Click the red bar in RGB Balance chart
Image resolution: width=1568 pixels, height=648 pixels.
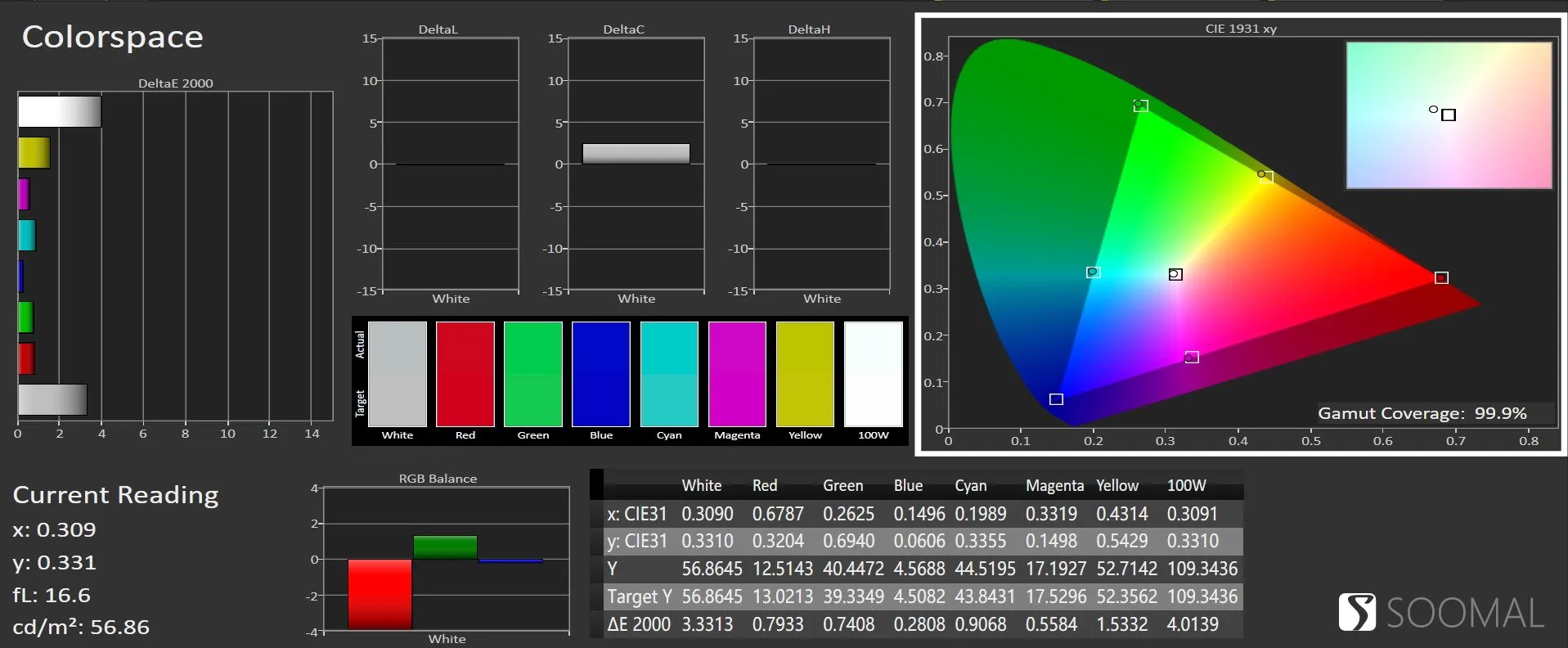click(380, 594)
